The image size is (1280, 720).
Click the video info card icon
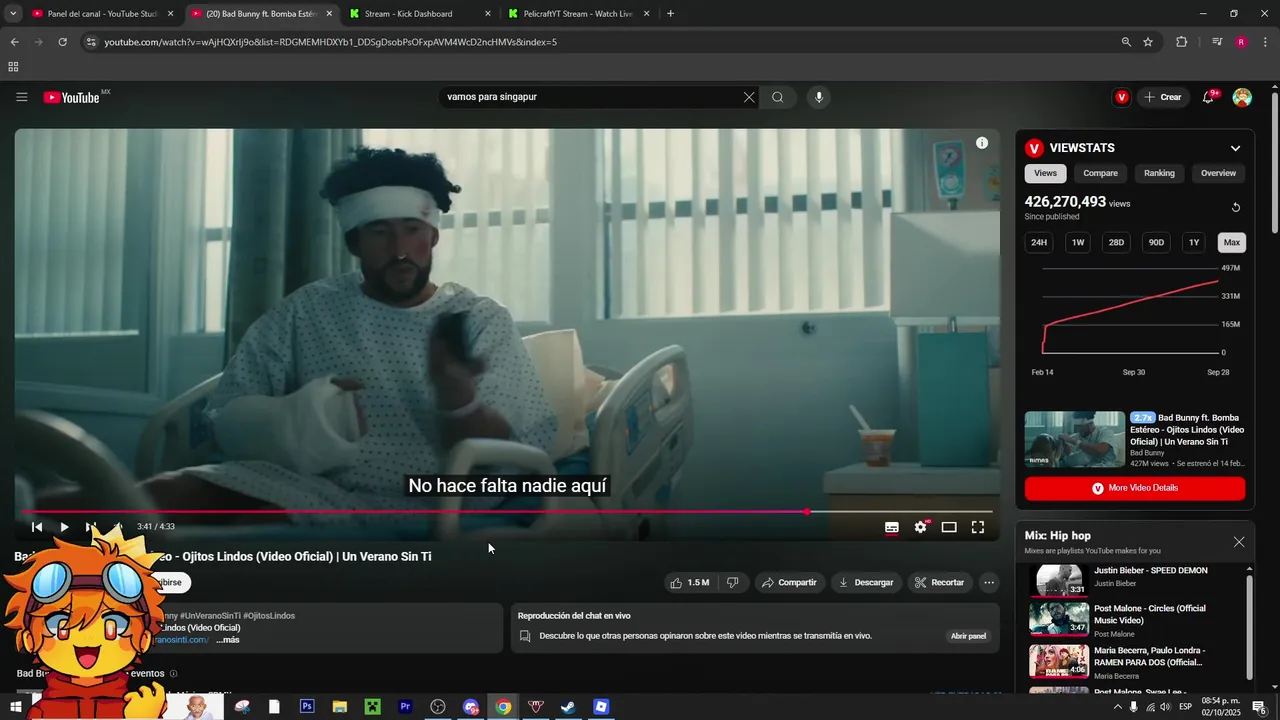(x=982, y=143)
